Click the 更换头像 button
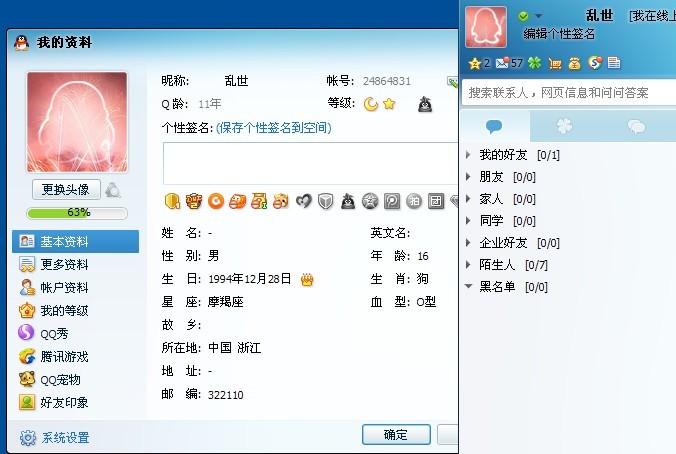 66,190
